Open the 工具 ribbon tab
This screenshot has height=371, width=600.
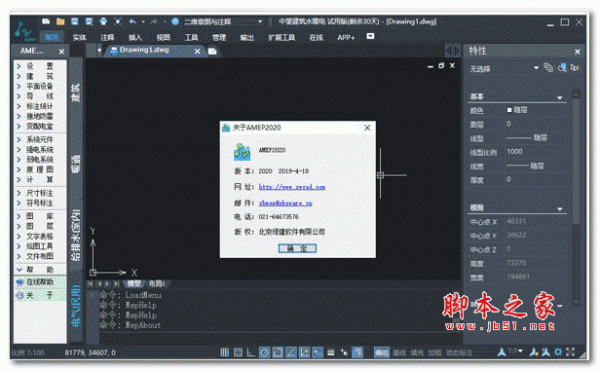click(191, 37)
